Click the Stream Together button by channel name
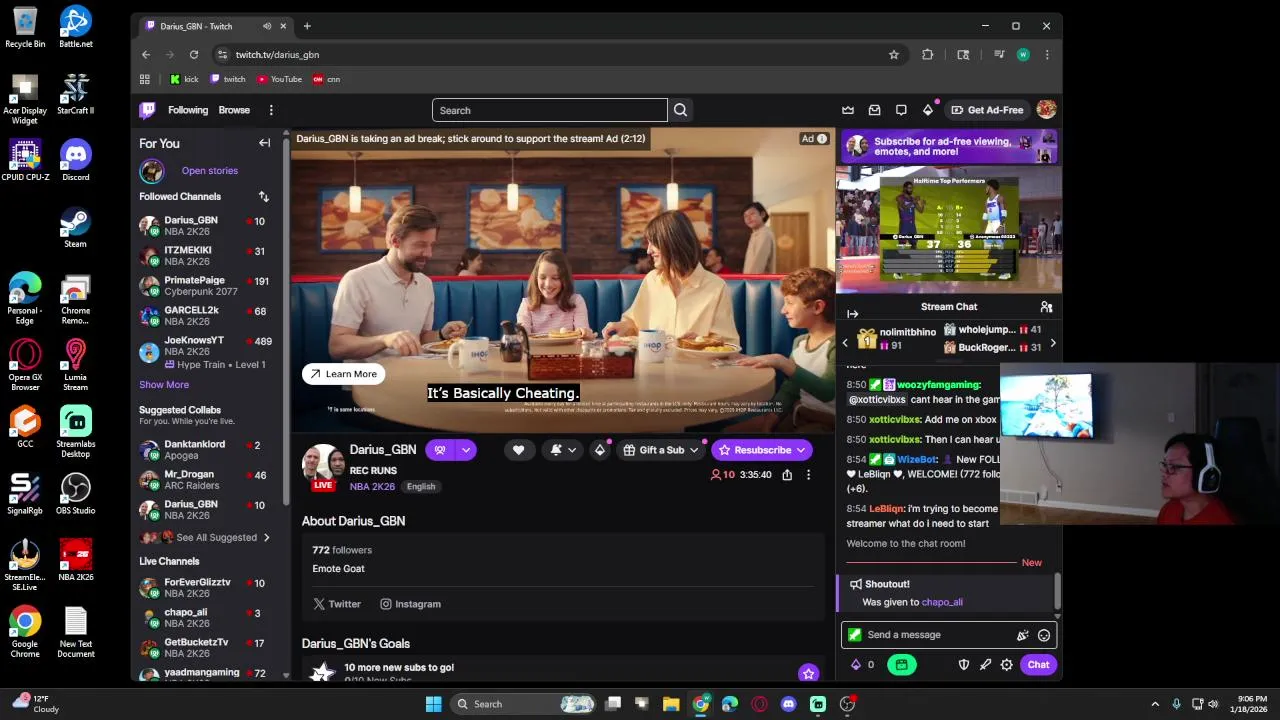 pos(440,450)
